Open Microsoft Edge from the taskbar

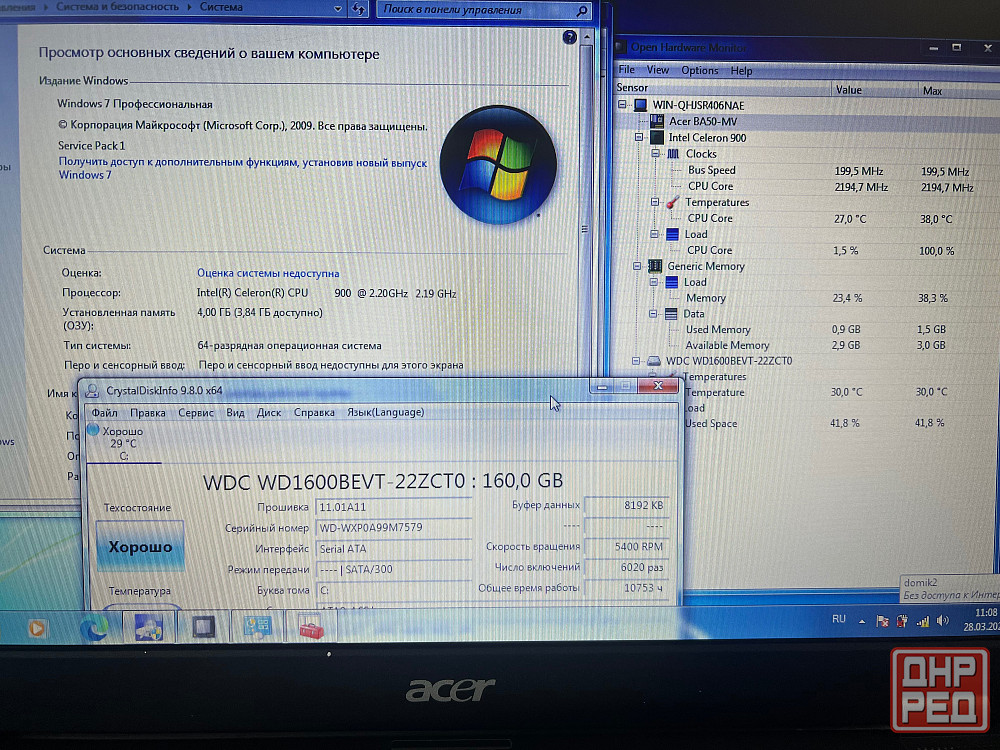click(94, 628)
